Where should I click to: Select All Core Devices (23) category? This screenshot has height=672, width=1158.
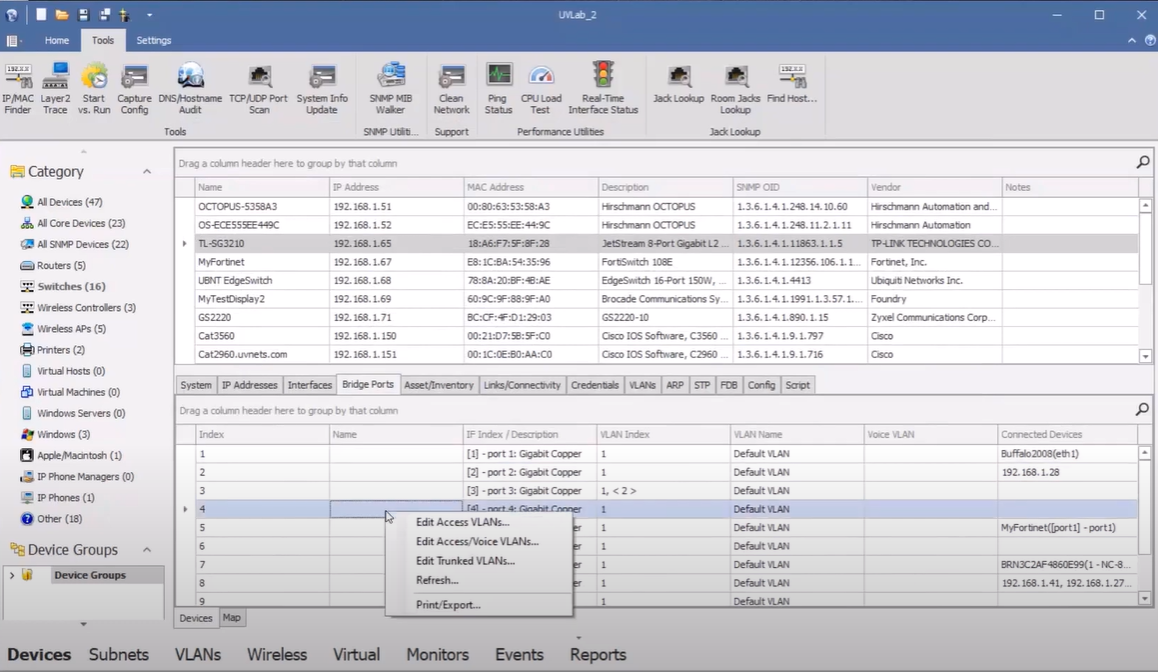tap(80, 223)
